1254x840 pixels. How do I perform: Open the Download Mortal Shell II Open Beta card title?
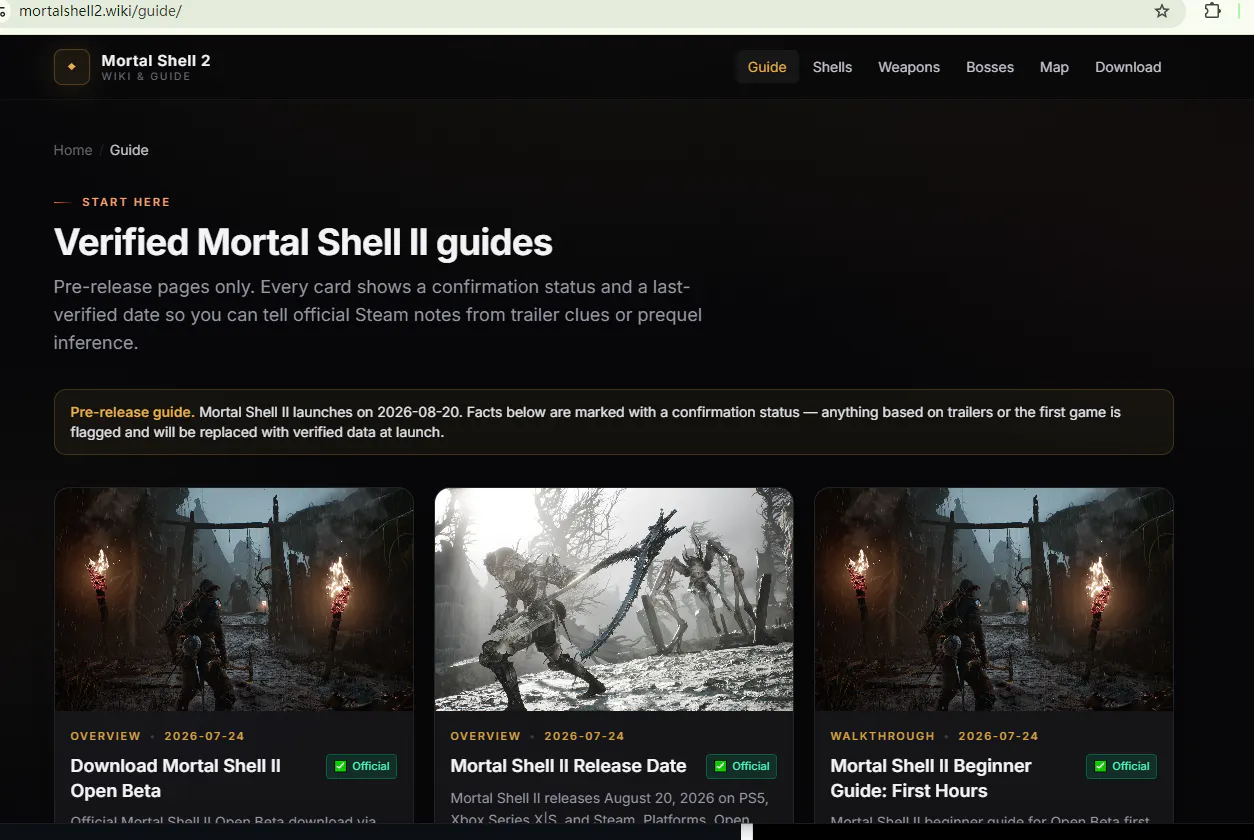pyautogui.click(x=176, y=778)
